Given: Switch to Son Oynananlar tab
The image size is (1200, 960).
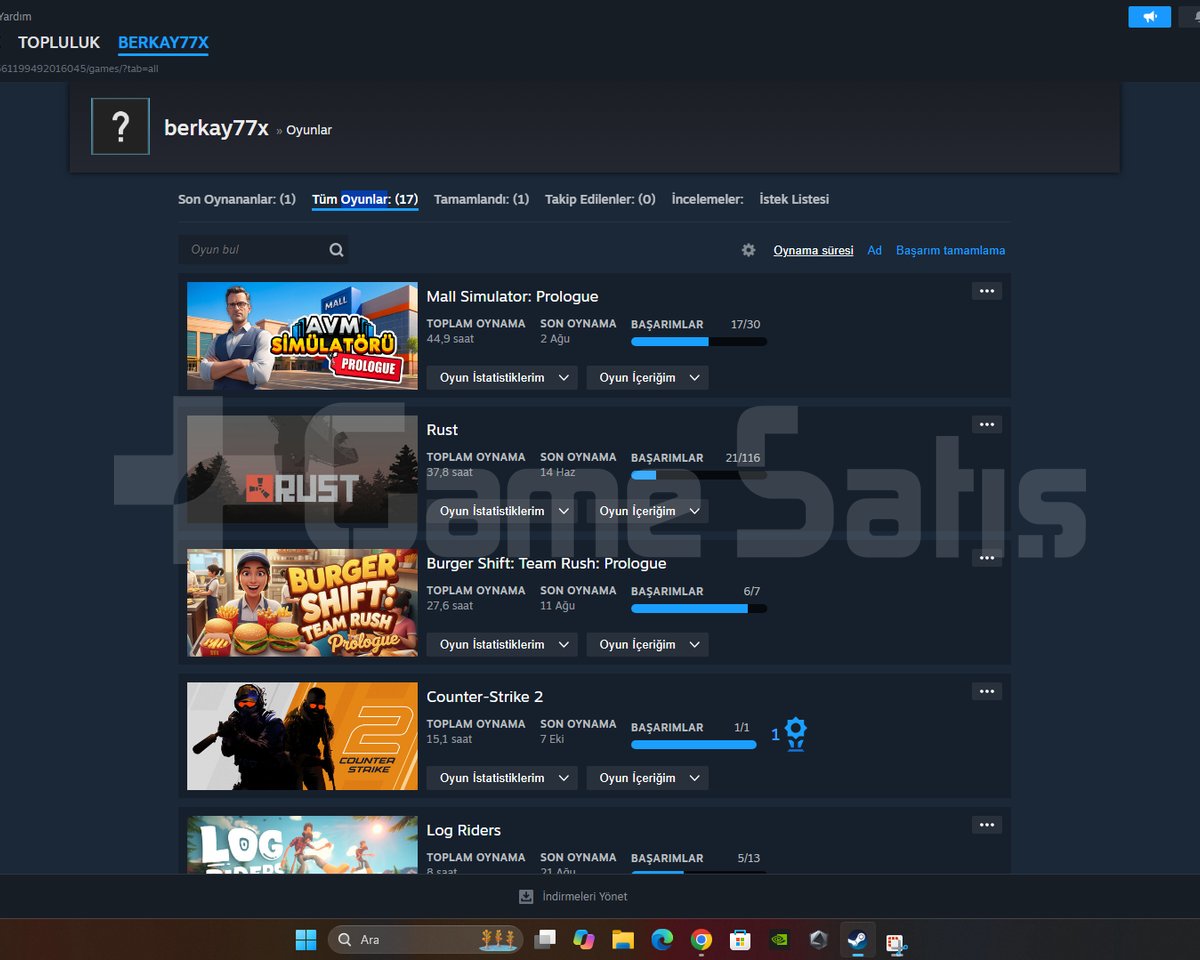Looking at the screenshot, I should (x=237, y=199).
